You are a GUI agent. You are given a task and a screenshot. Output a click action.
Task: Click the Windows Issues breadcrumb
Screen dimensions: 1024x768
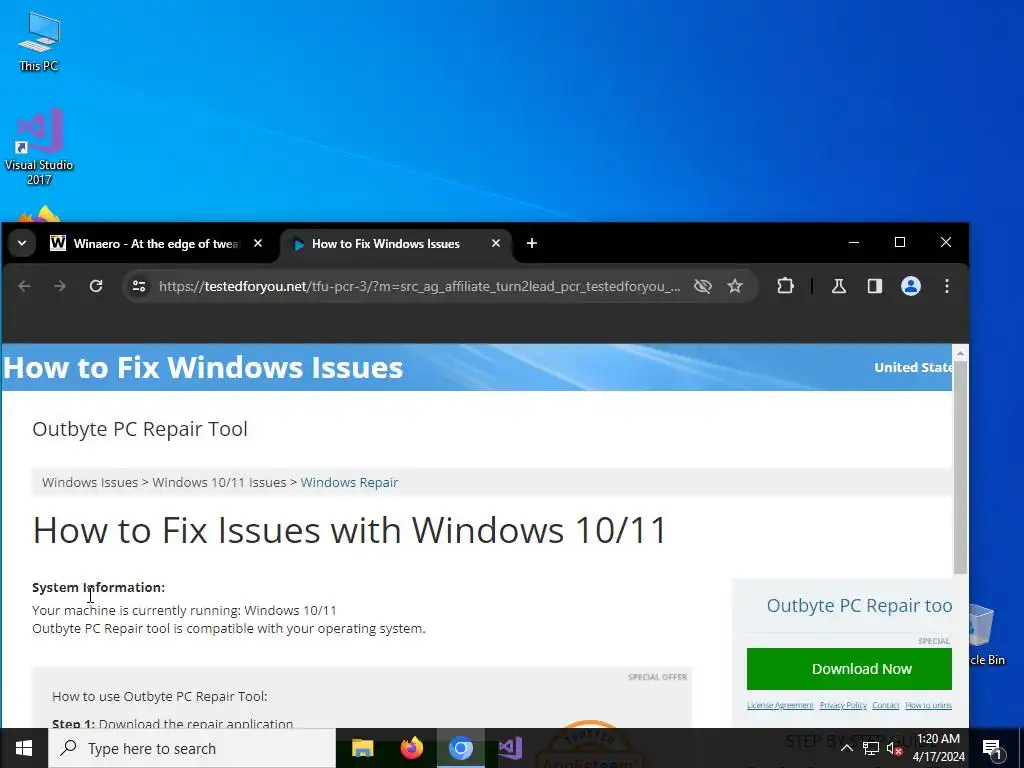pyautogui.click(x=90, y=483)
